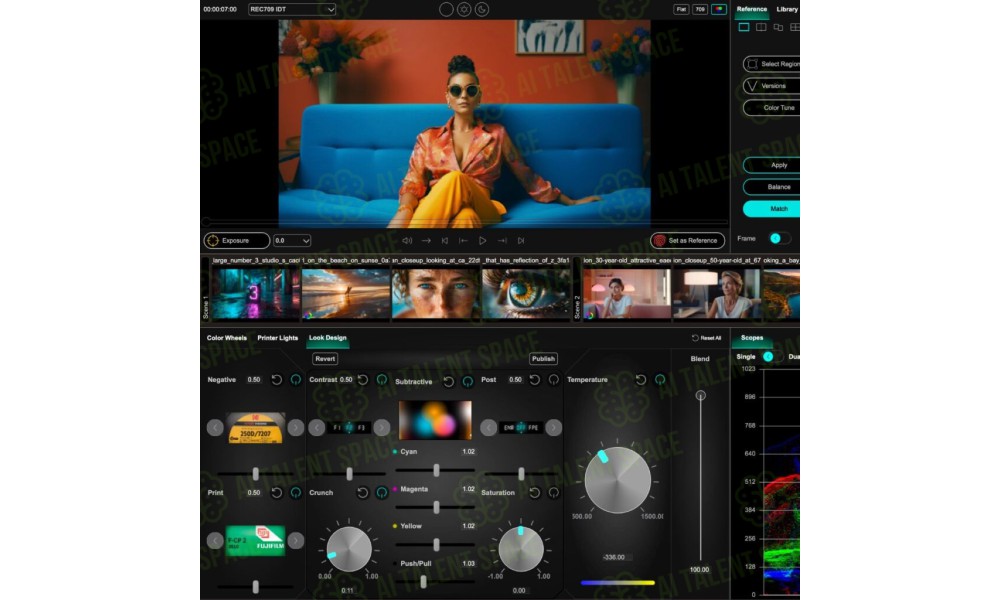The image size is (1000, 600).
Task: Switch to the Library tab
Action: [x=787, y=9]
